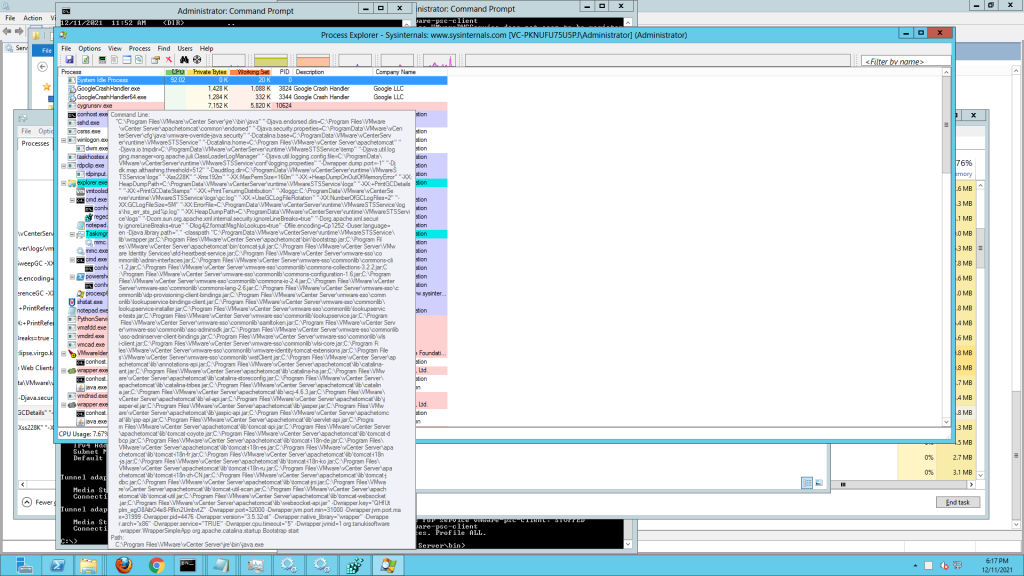Click the Save floppy disk toolbar icon
This screenshot has width=1024, height=576.
pyautogui.click(x=70, y=60)
